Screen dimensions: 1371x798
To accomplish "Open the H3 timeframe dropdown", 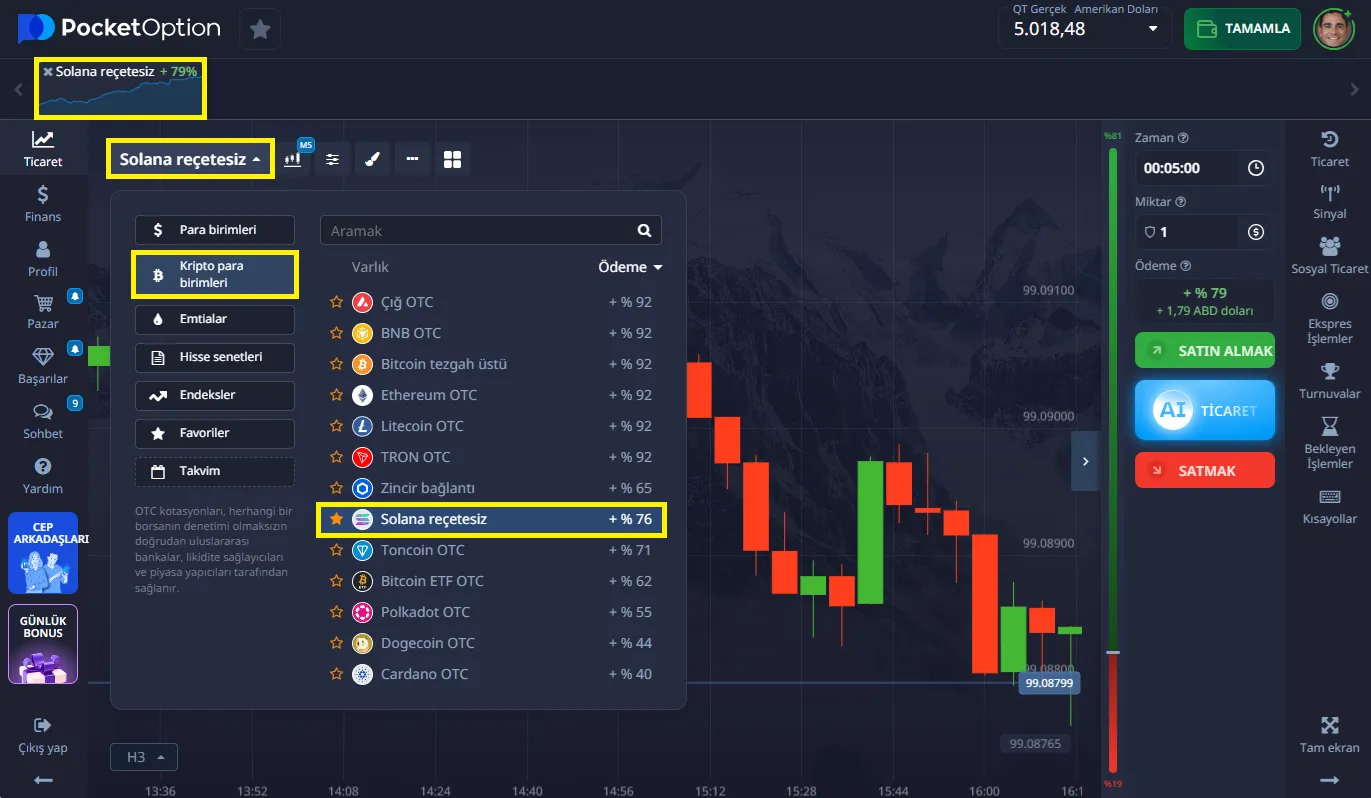I will pos(144,757).
